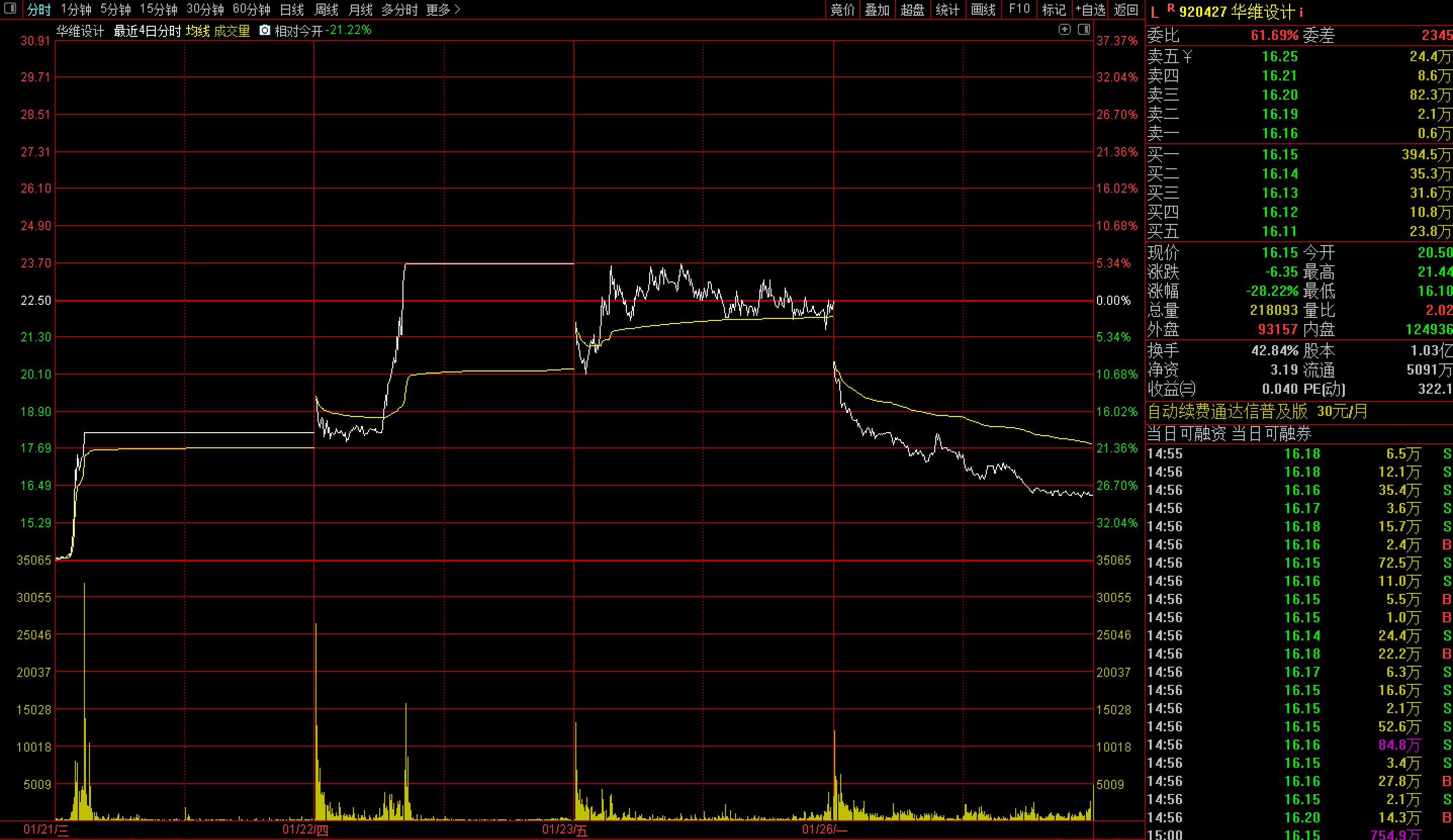1453x840 pixels.
Task: Toggle the 均线 average line display
Action: (x=197, y=30)
